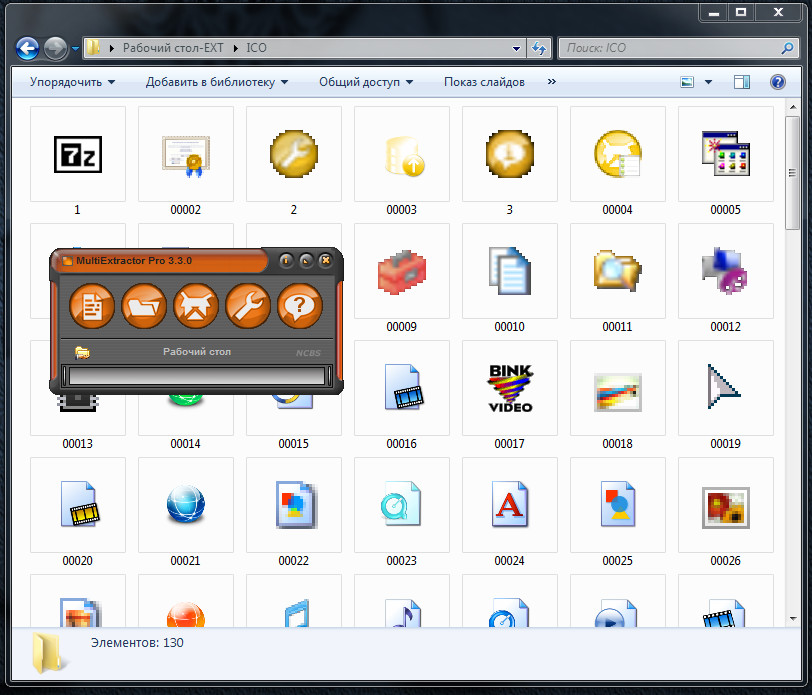812x695 pixels.
Task: Select the ICO segment in the address bar
Action: (x=255, y=48)
